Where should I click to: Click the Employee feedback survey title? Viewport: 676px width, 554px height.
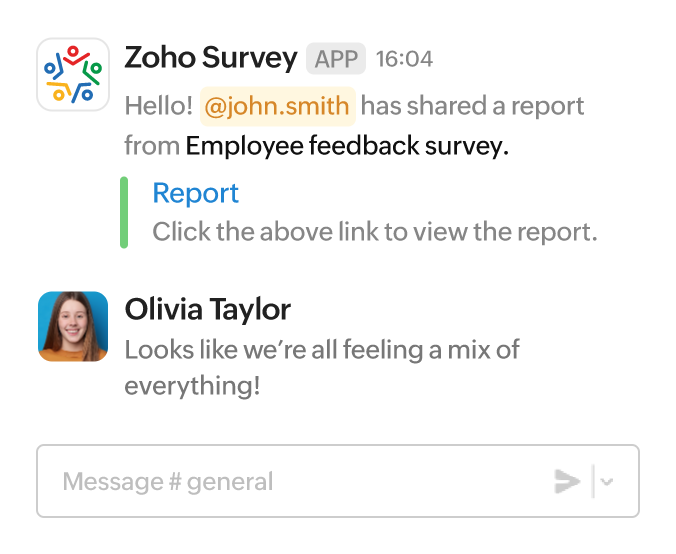click(347, 146)
